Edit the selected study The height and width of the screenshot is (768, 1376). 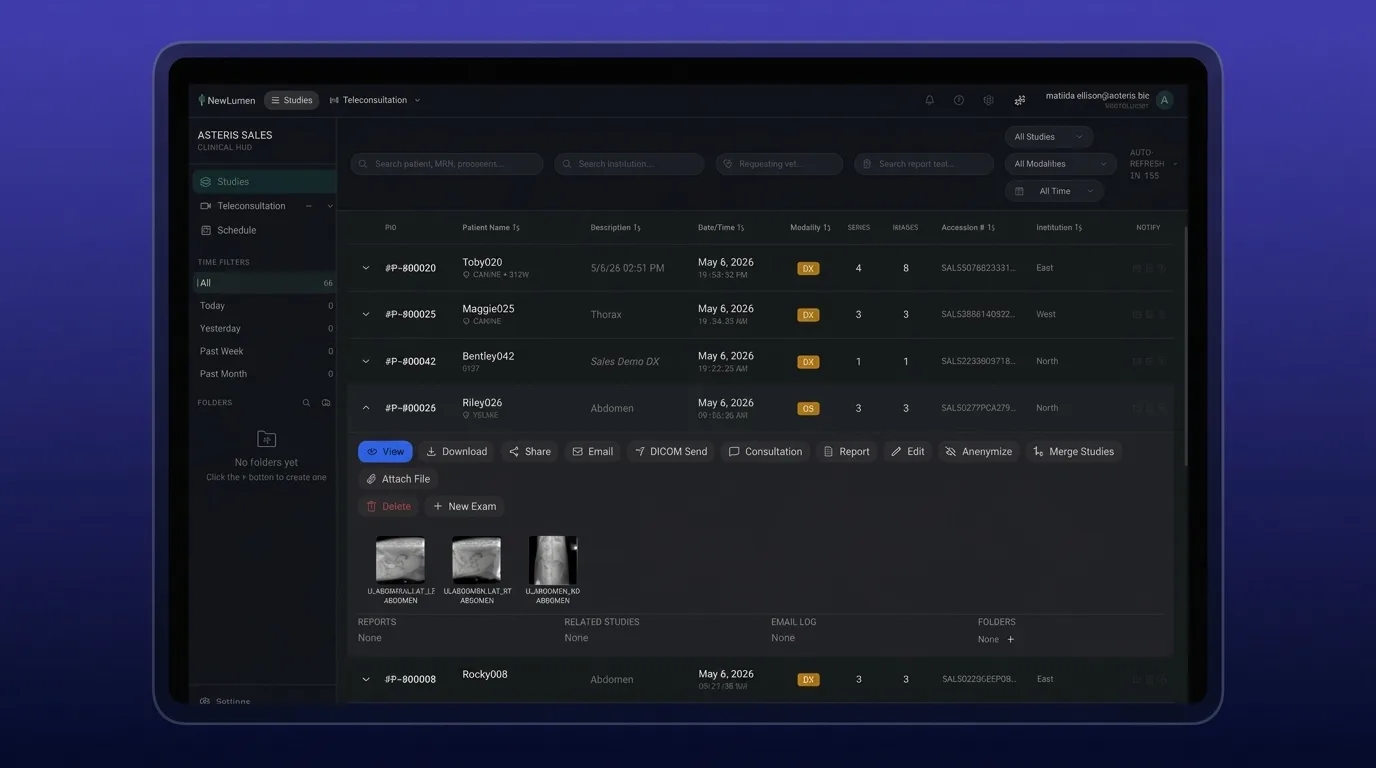(908, 452)
